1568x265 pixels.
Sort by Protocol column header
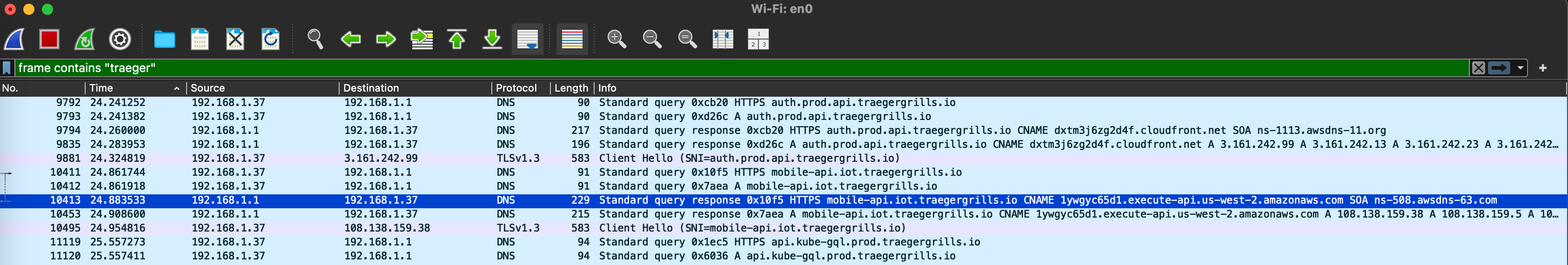coord(521,88)
